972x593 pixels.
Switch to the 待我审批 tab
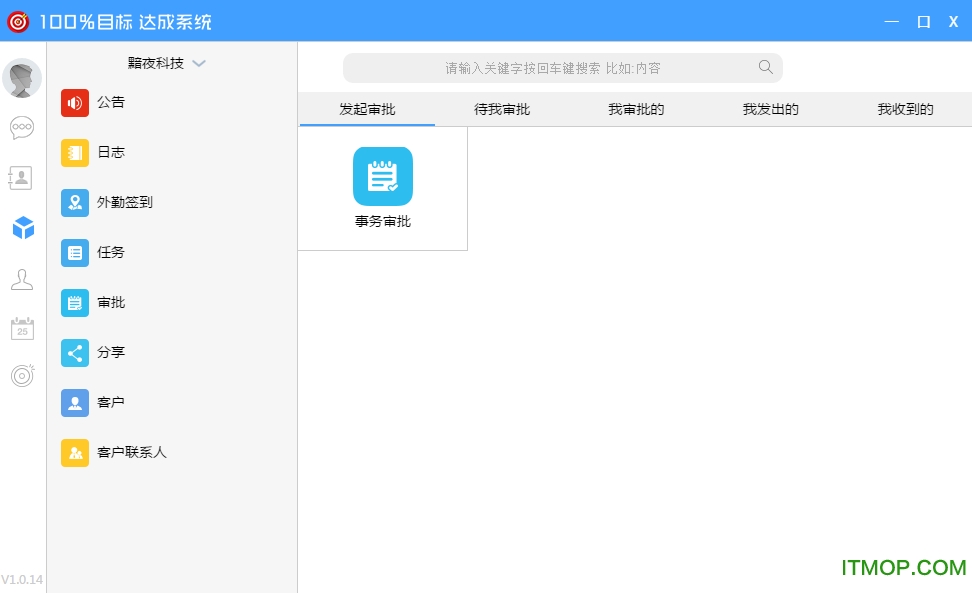pyautogui.click(x=501, y=109)
